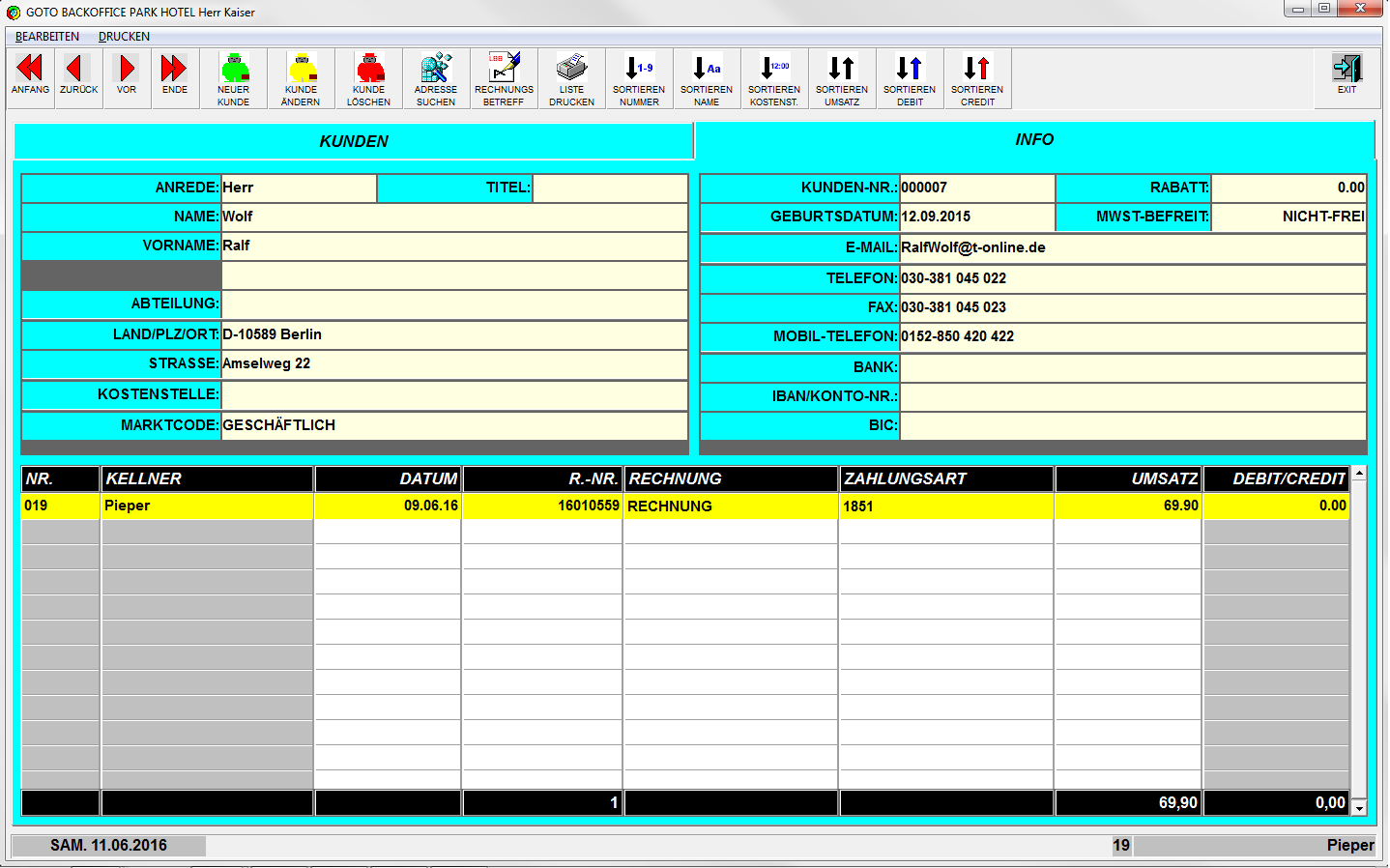The height and width of the screenshot is (868, 1390).
Task: Advance to next customer with VOR
Action: point(127,77)
